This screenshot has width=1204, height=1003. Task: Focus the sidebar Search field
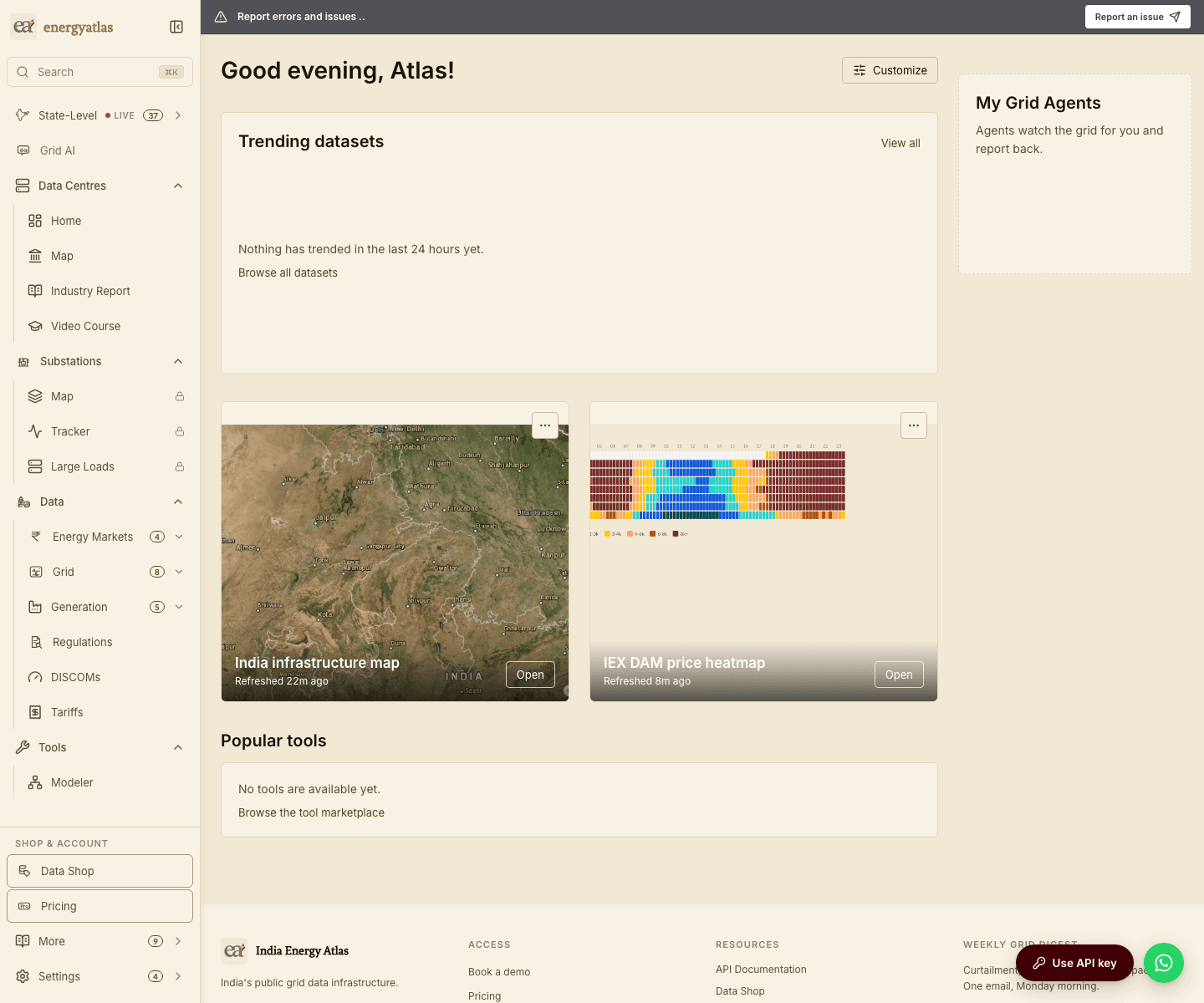point(99,72)
